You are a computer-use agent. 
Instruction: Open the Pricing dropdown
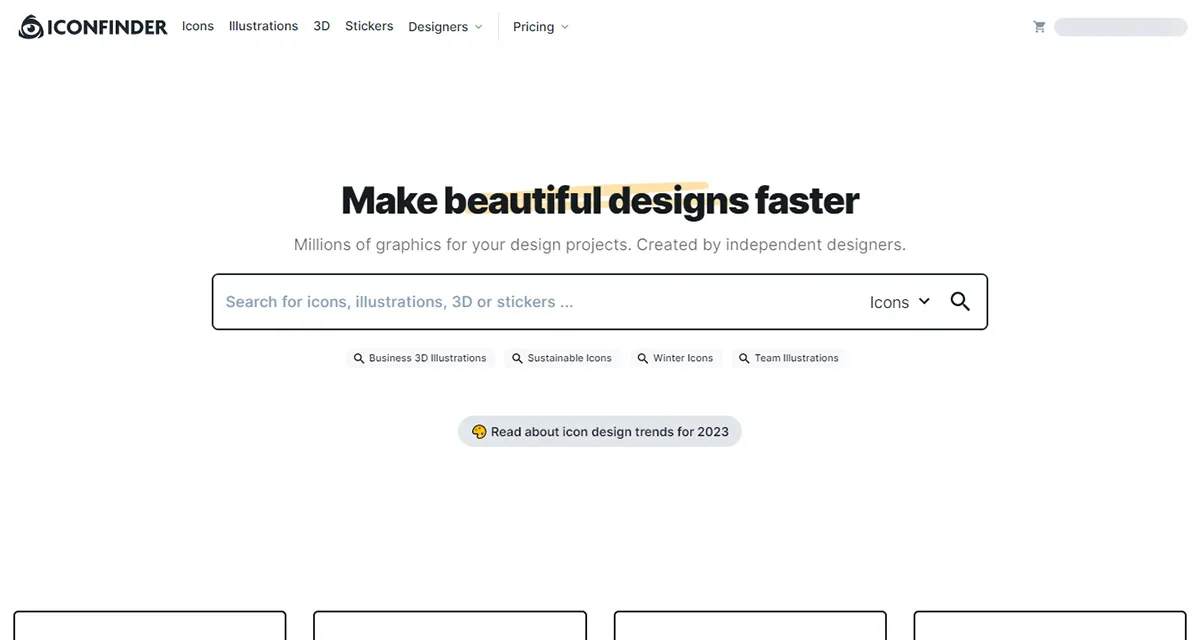[540, 26]
